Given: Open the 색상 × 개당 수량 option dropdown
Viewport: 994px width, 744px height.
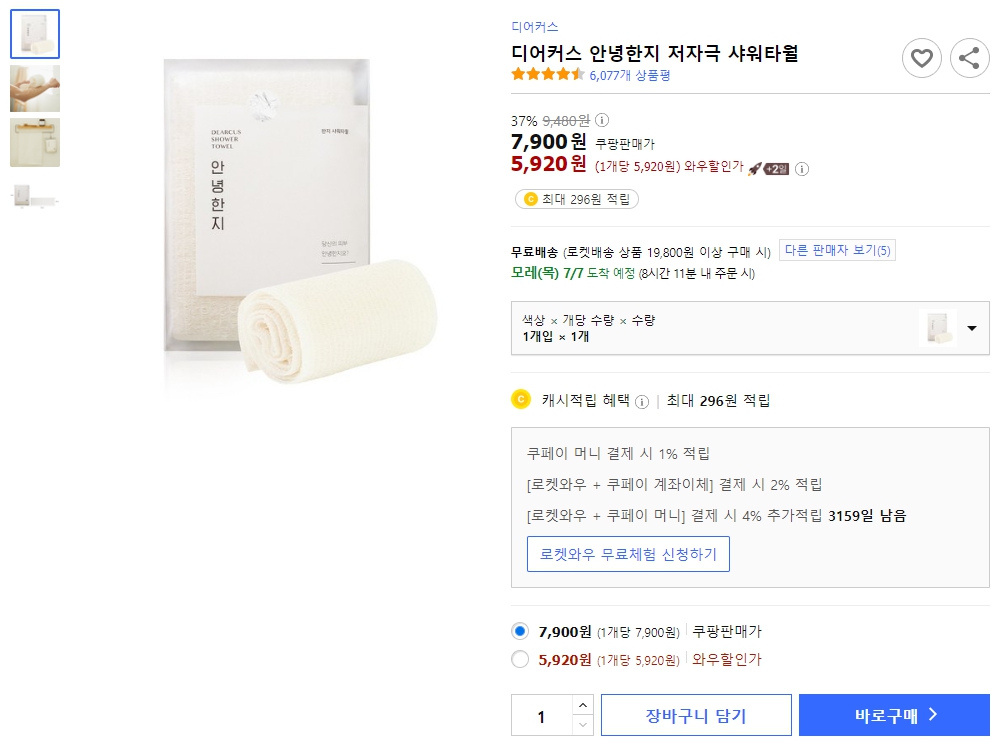Looking at the screenshot, I should [x=969, y=328].
